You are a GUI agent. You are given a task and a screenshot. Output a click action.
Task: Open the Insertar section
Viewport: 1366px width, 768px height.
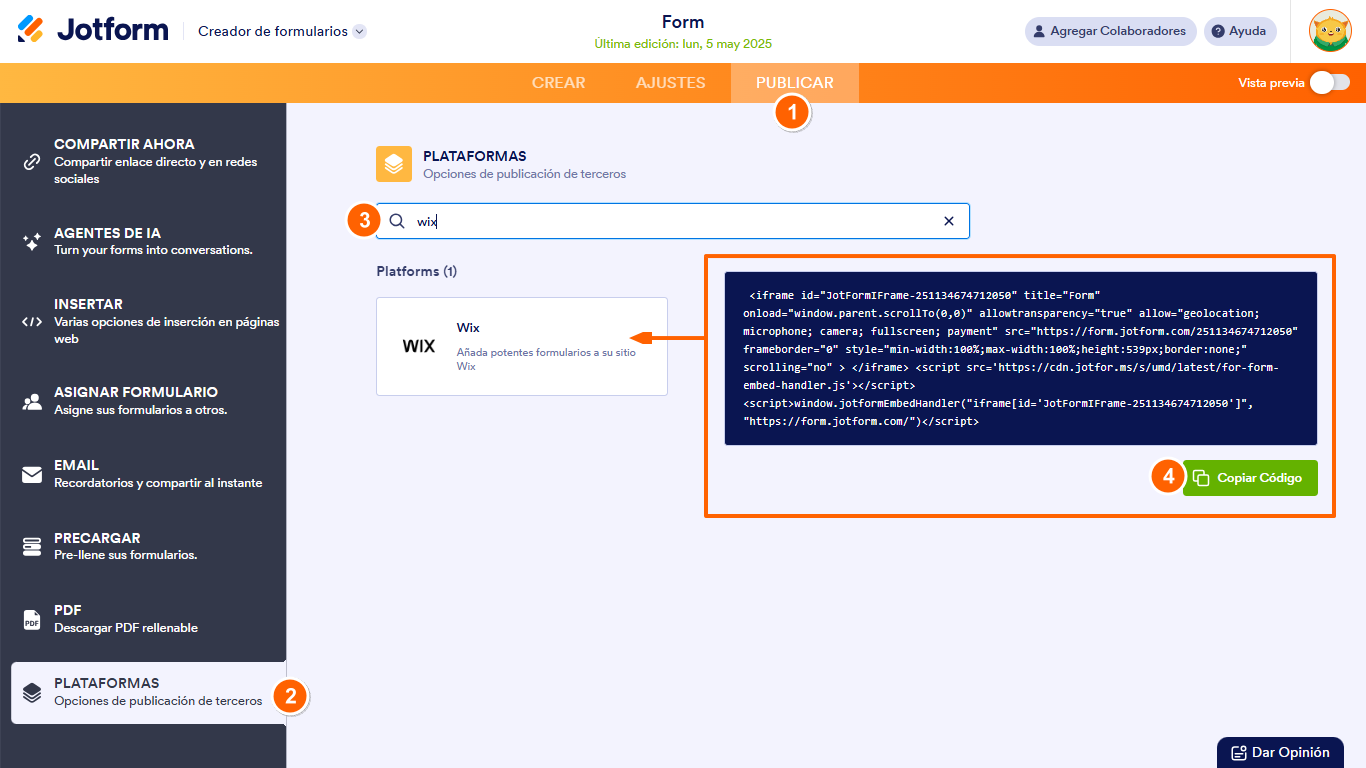[143, 321]
